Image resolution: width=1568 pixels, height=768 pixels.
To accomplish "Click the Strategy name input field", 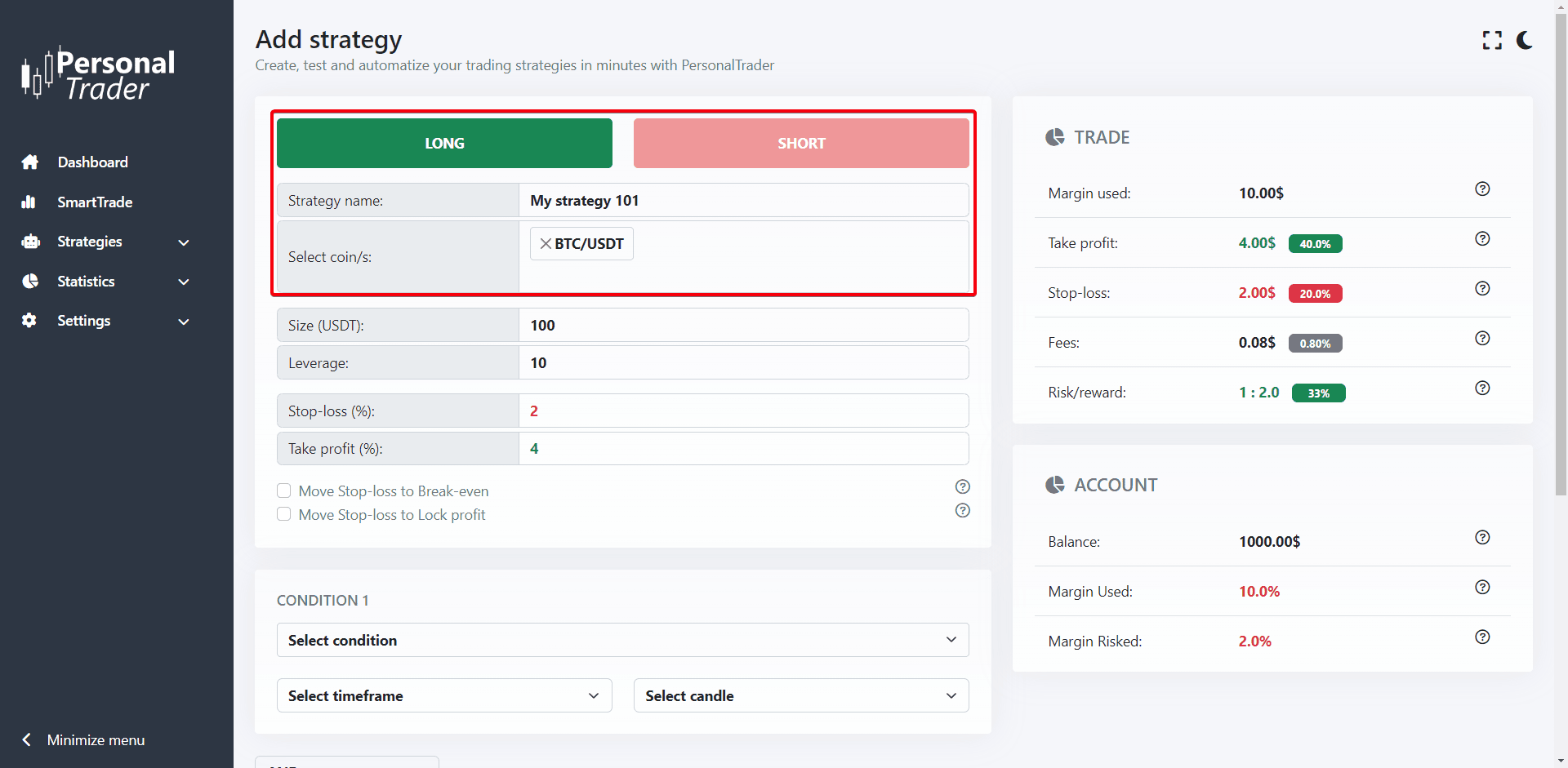I will point(743,201).
